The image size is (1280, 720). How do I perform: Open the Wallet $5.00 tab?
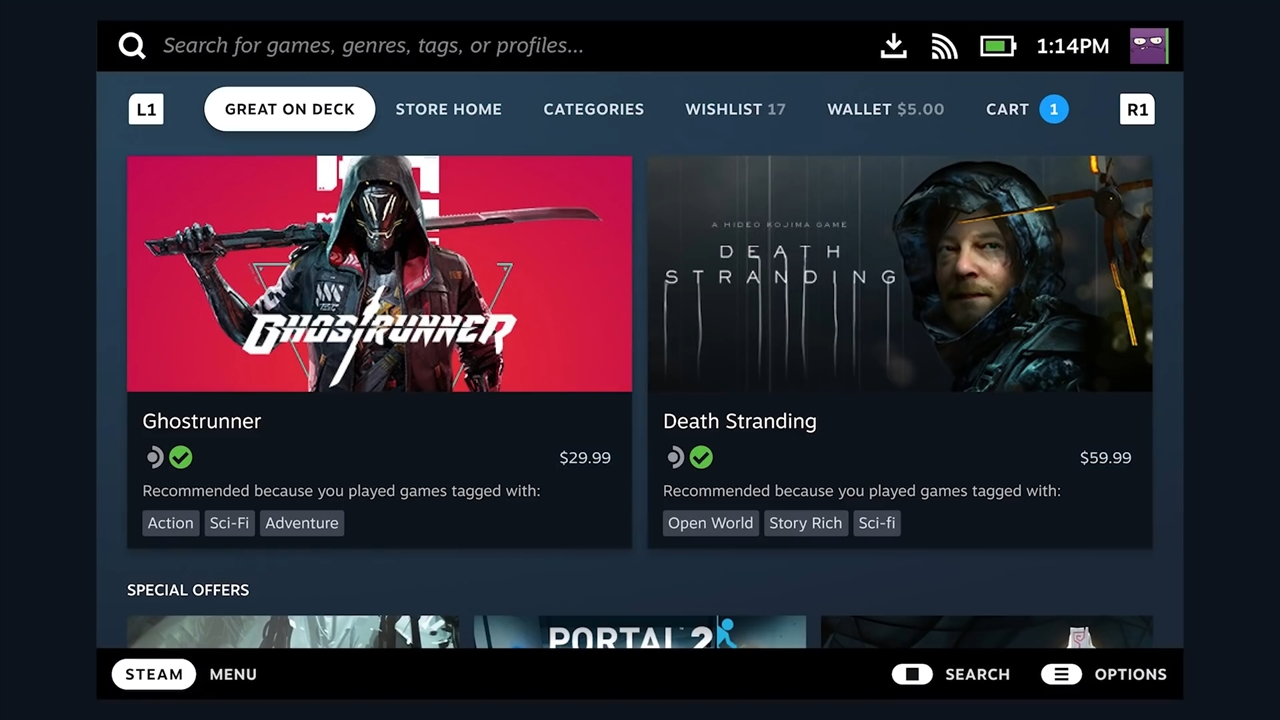point(885,109)
